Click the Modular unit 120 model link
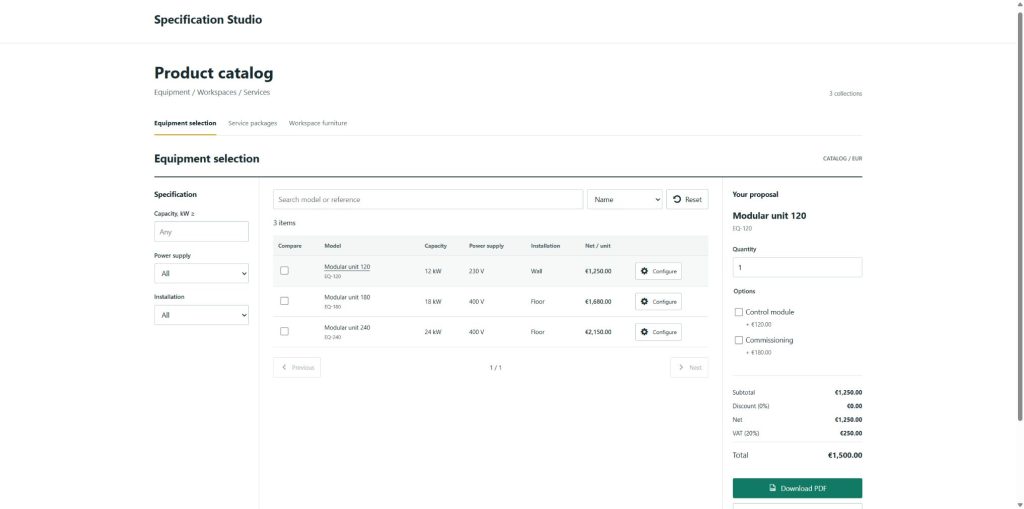The height and width of the screenshot is (509, 1024). (x=347, y=267)
